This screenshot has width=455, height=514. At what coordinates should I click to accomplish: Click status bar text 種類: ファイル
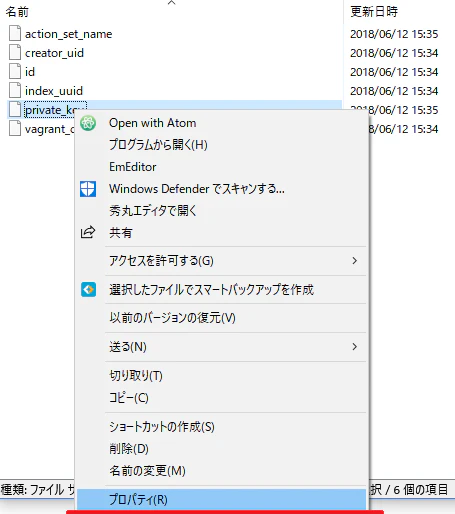click(x=32, y=490)
